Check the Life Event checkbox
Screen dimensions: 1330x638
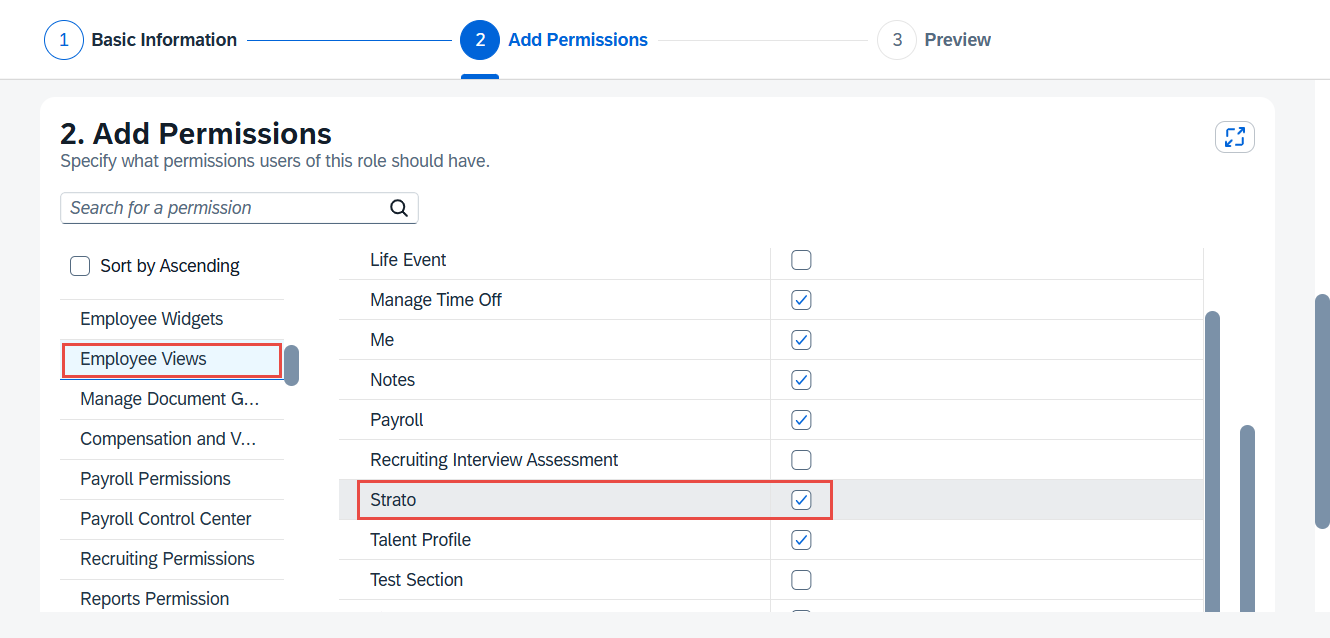[x=801, y=260]
